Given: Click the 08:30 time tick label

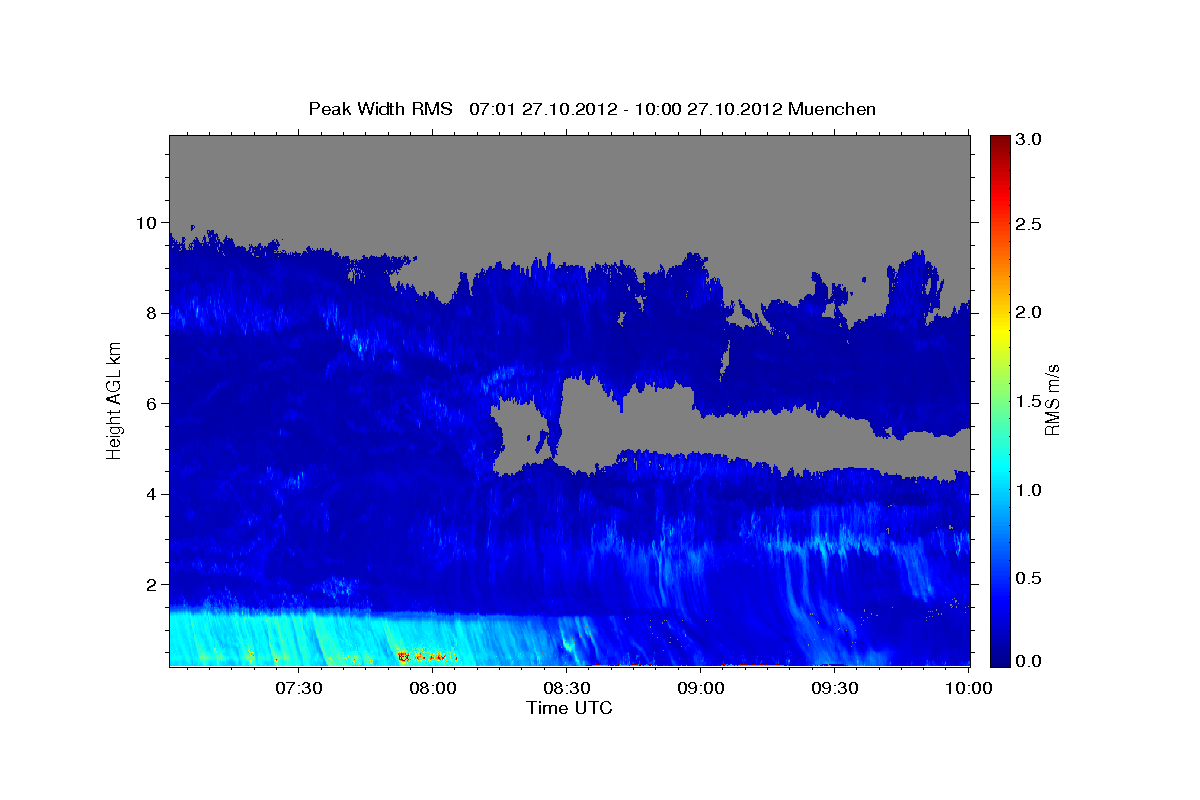Looking at the screenshot, I should click(x=566, y=689).
